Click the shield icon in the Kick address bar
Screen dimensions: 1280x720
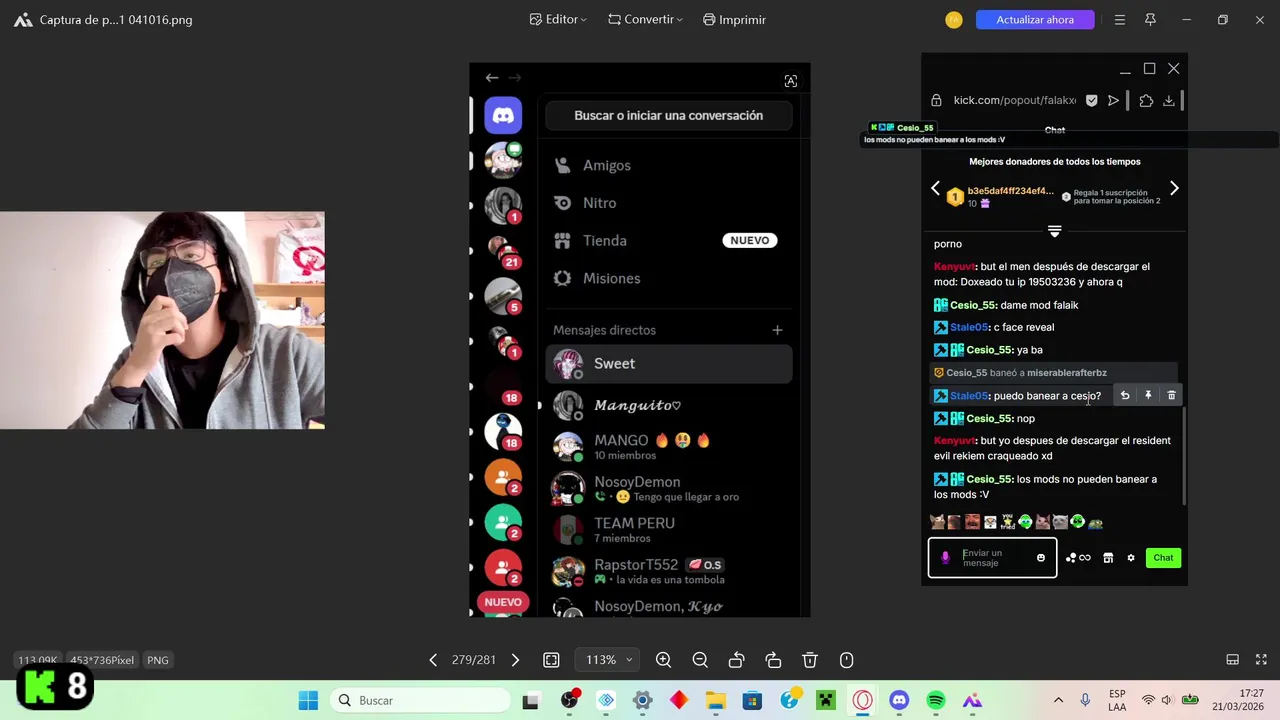1091,100
